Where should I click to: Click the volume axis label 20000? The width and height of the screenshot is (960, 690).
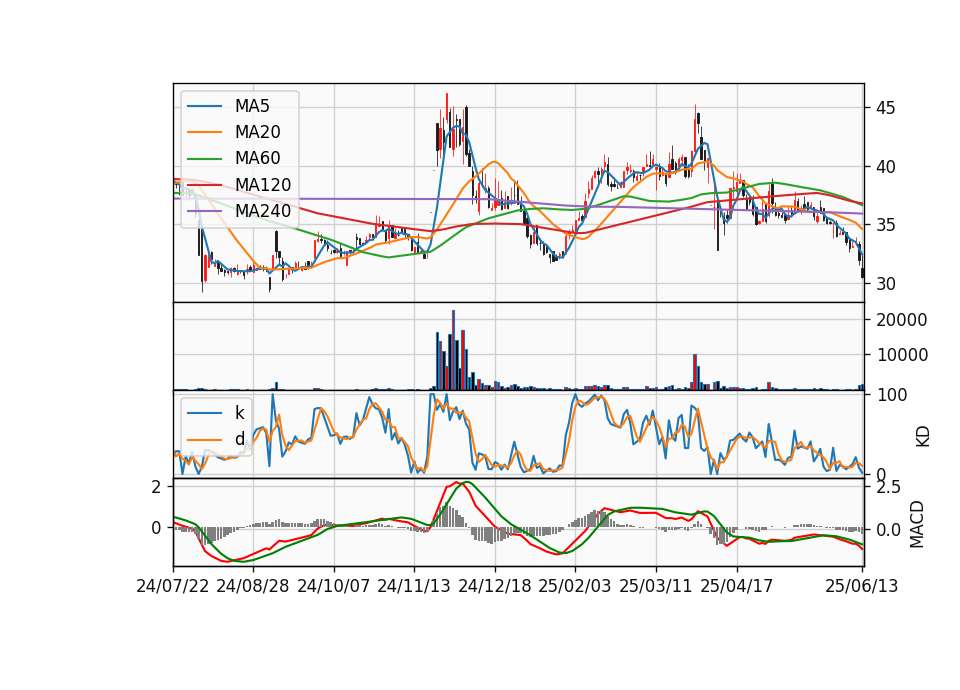coord(901,320)
